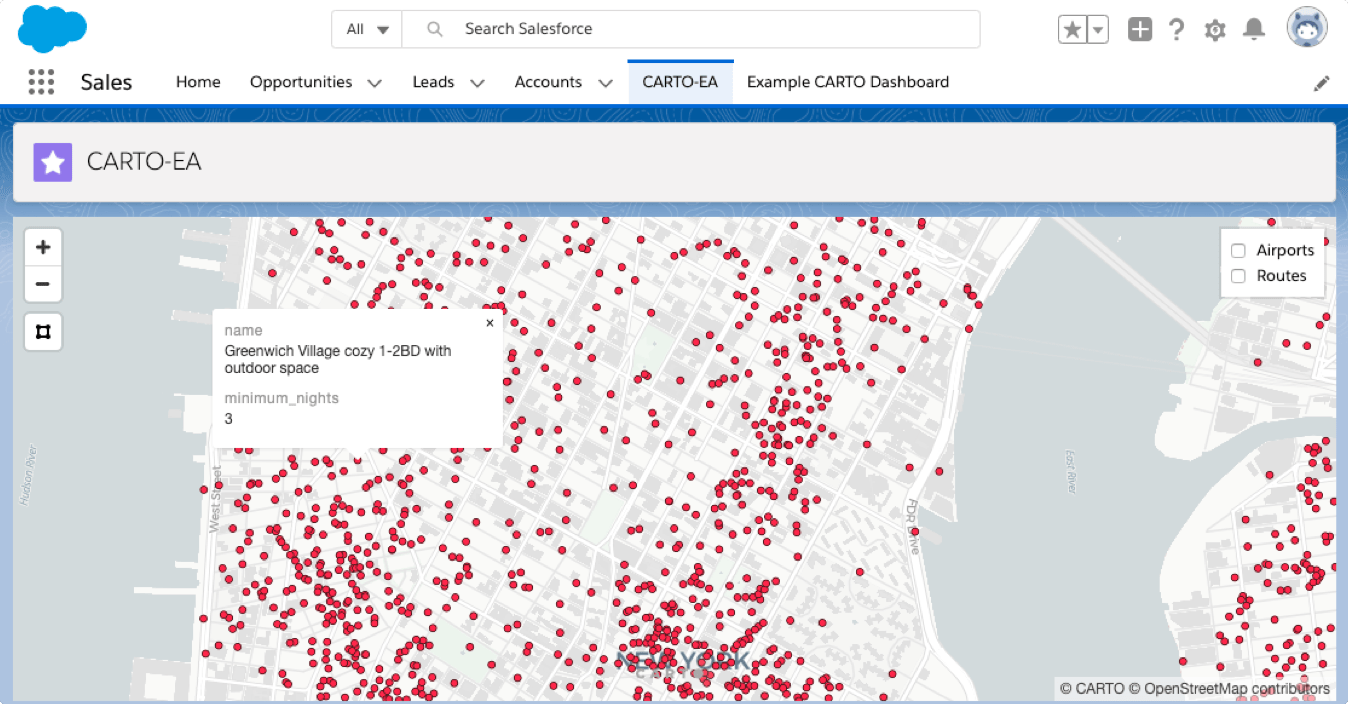Click the user avatar profile icon

(1307, 29)
